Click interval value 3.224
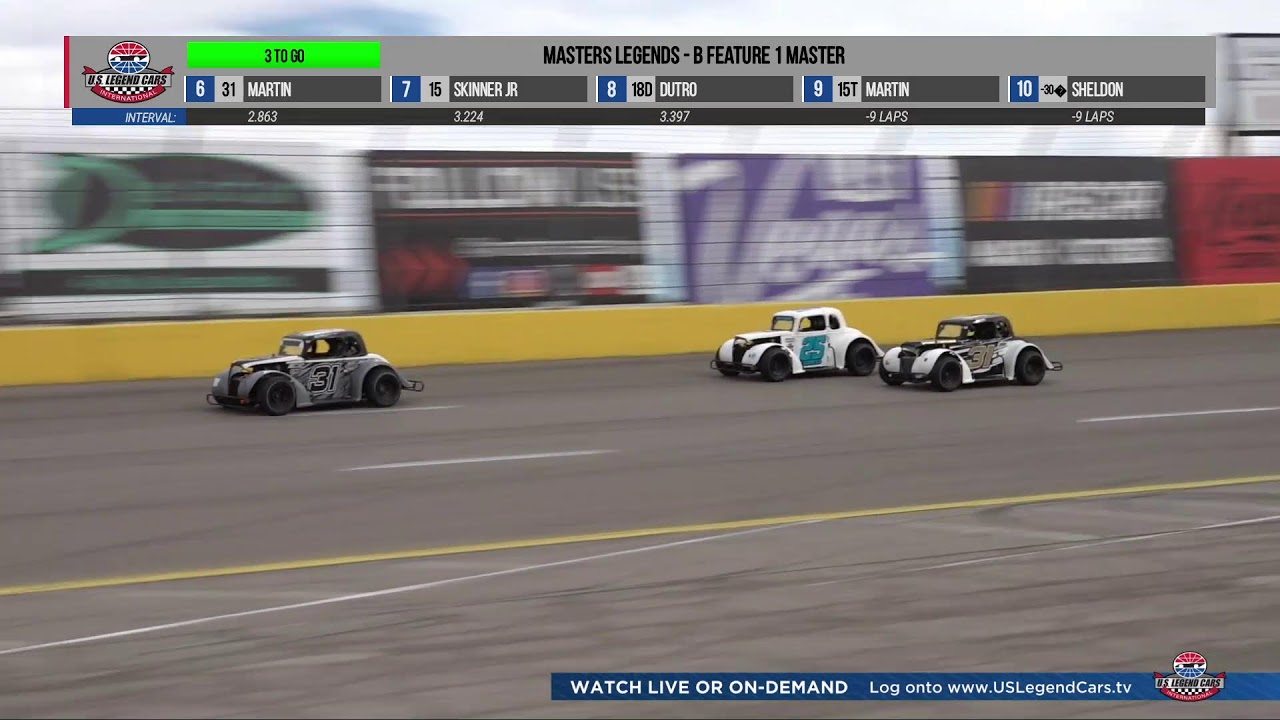The height and width of the screenshot is (720, 1280). (x=468, y=117)
